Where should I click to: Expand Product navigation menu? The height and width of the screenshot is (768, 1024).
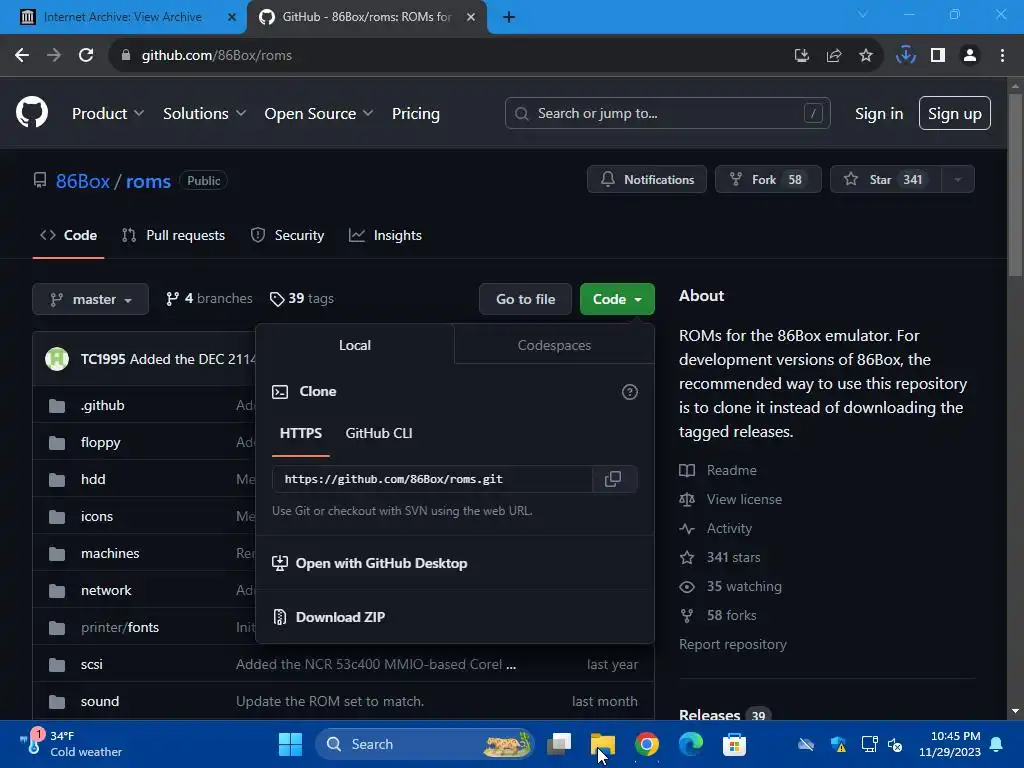(108, 114)
